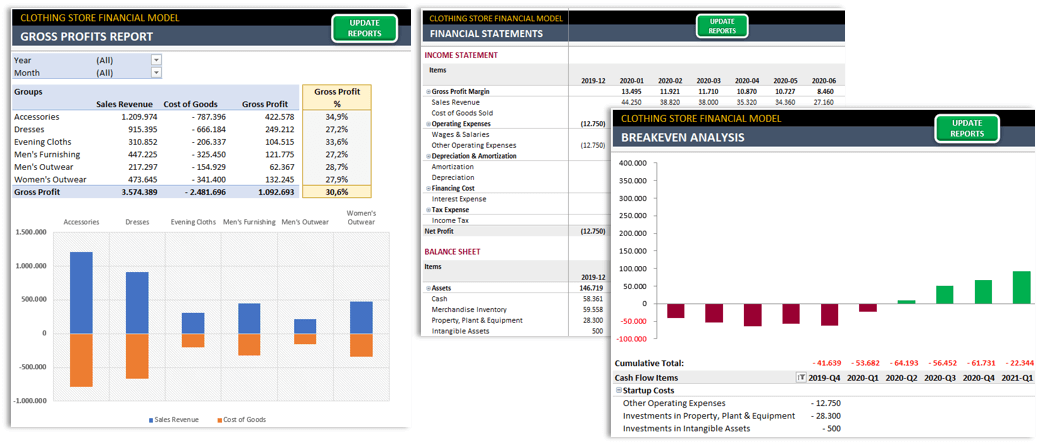
Task: Select the total gross profit 1.092.693
Action: 277,193
